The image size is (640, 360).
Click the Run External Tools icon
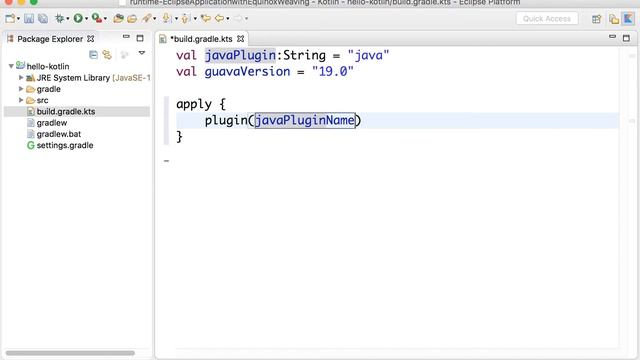97,18
